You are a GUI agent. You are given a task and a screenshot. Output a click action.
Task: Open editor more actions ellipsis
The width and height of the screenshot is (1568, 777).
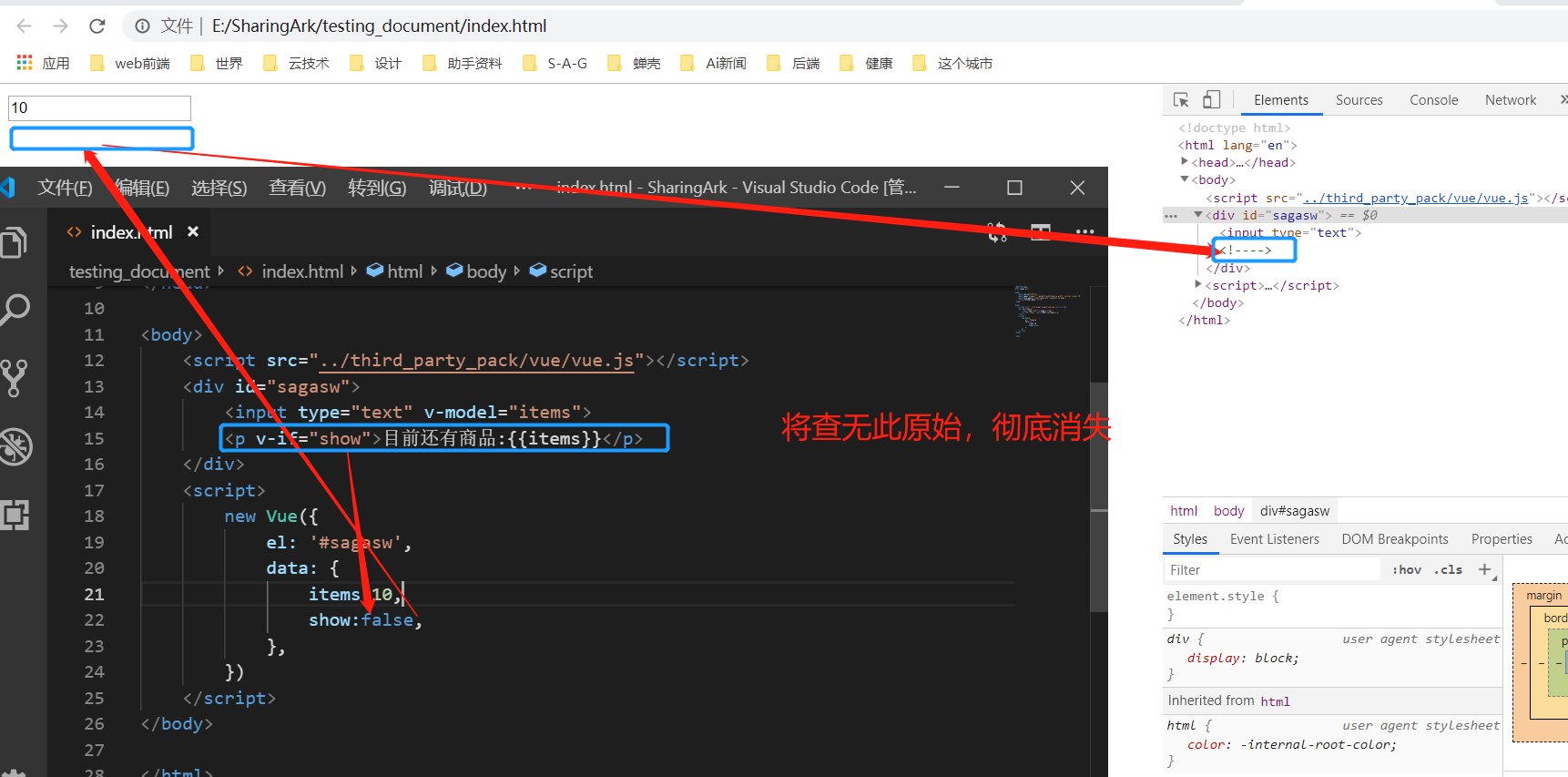click(1084, 232)
